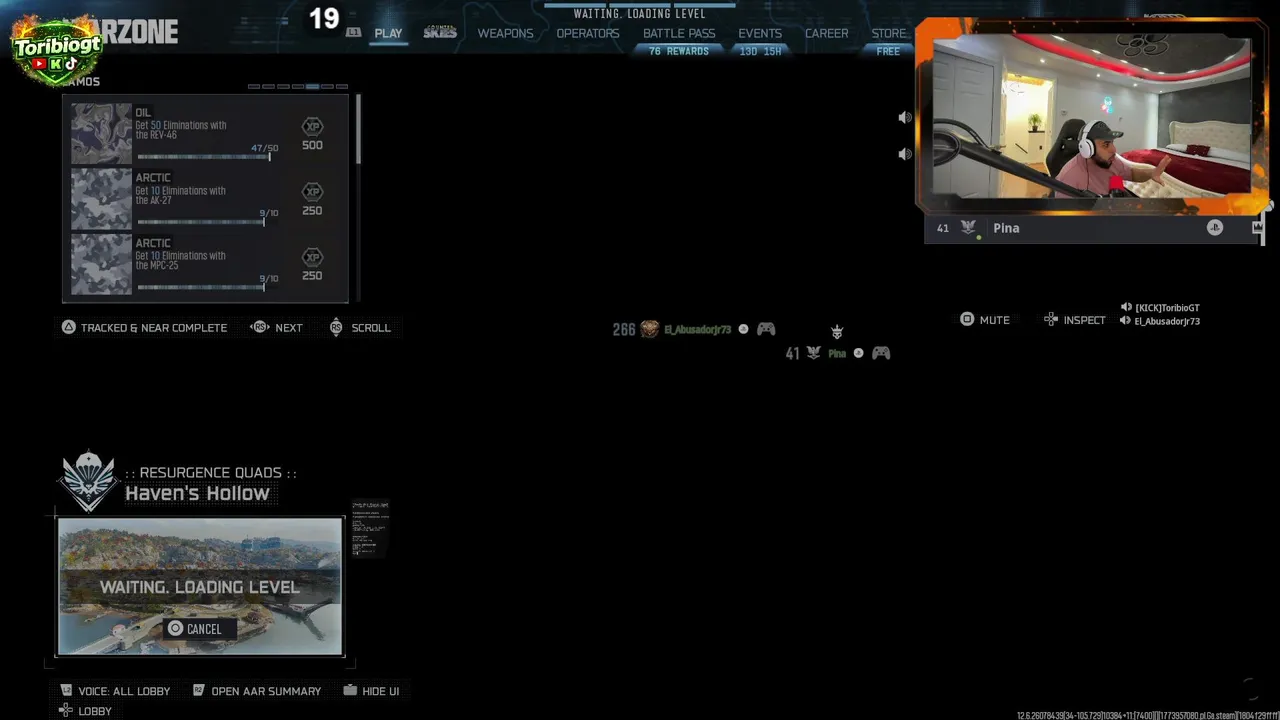Click the XP icon on the AK-27 challenge
1280x720 pixels.
(312, 192)
